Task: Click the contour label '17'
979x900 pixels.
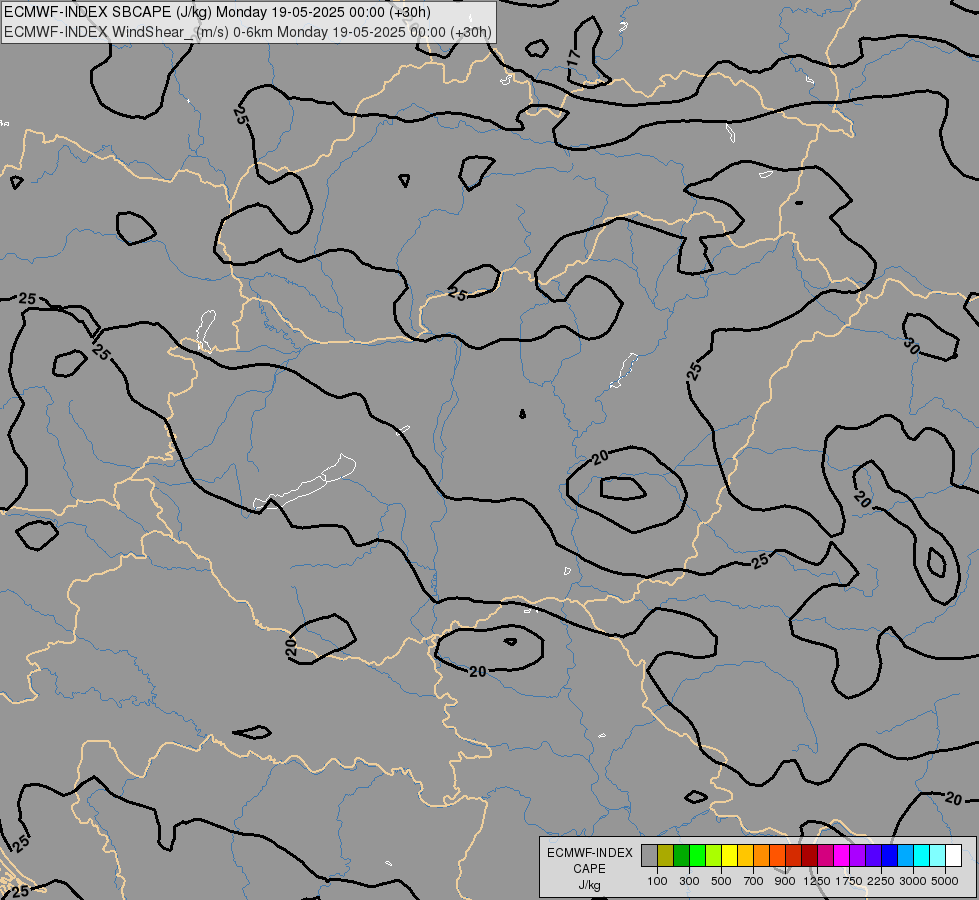Action: pos(574,57)
